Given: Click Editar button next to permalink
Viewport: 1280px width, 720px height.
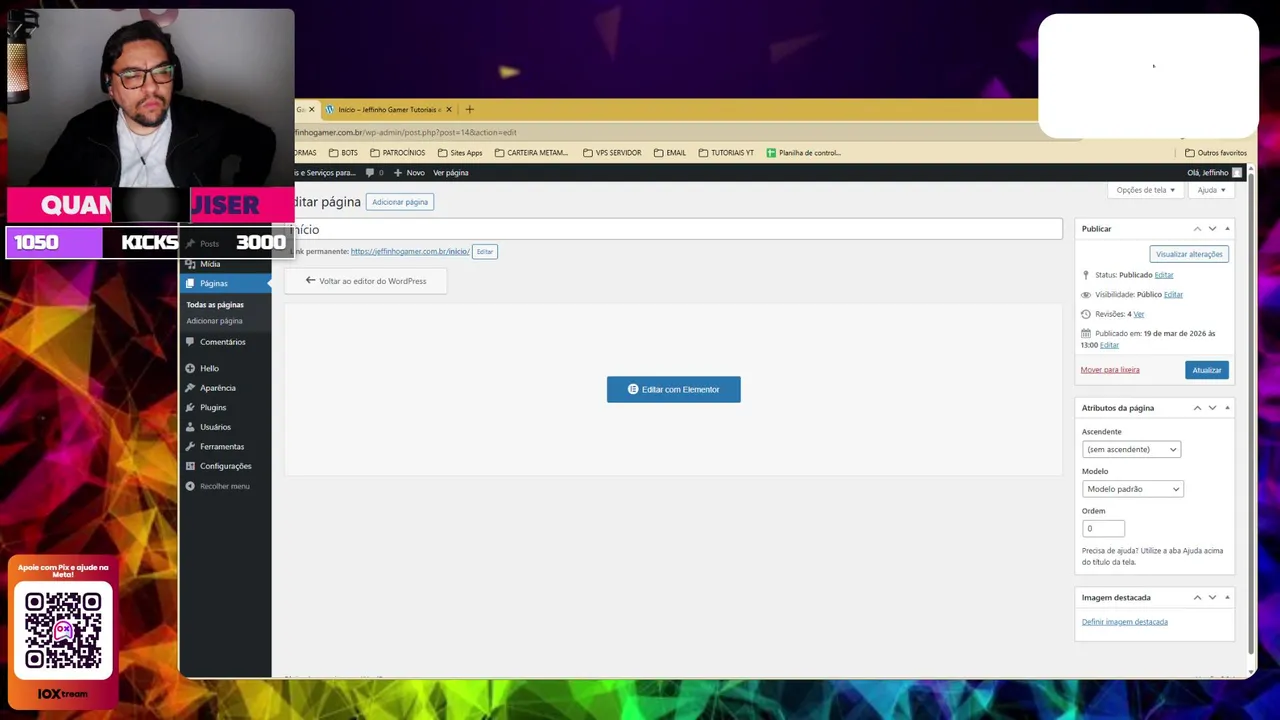Looking at the screenshot, I should (x=484, y=252).
